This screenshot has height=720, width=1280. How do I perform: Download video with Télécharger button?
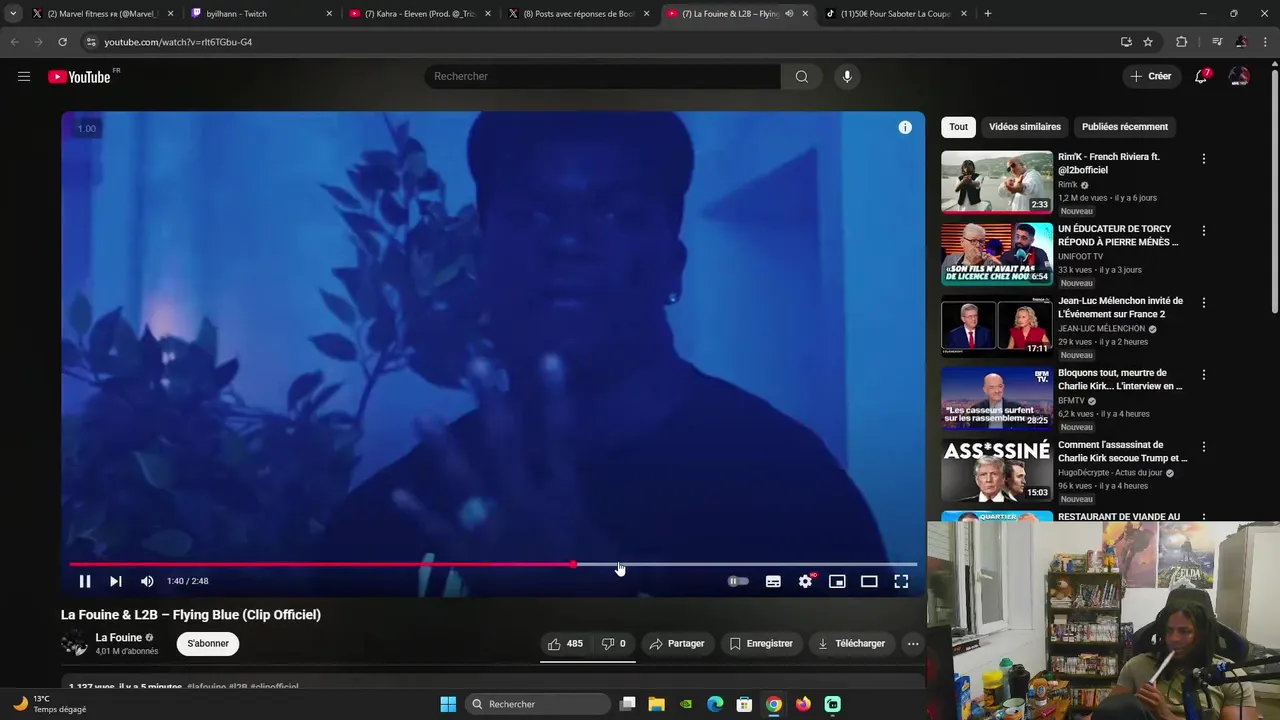851,644
